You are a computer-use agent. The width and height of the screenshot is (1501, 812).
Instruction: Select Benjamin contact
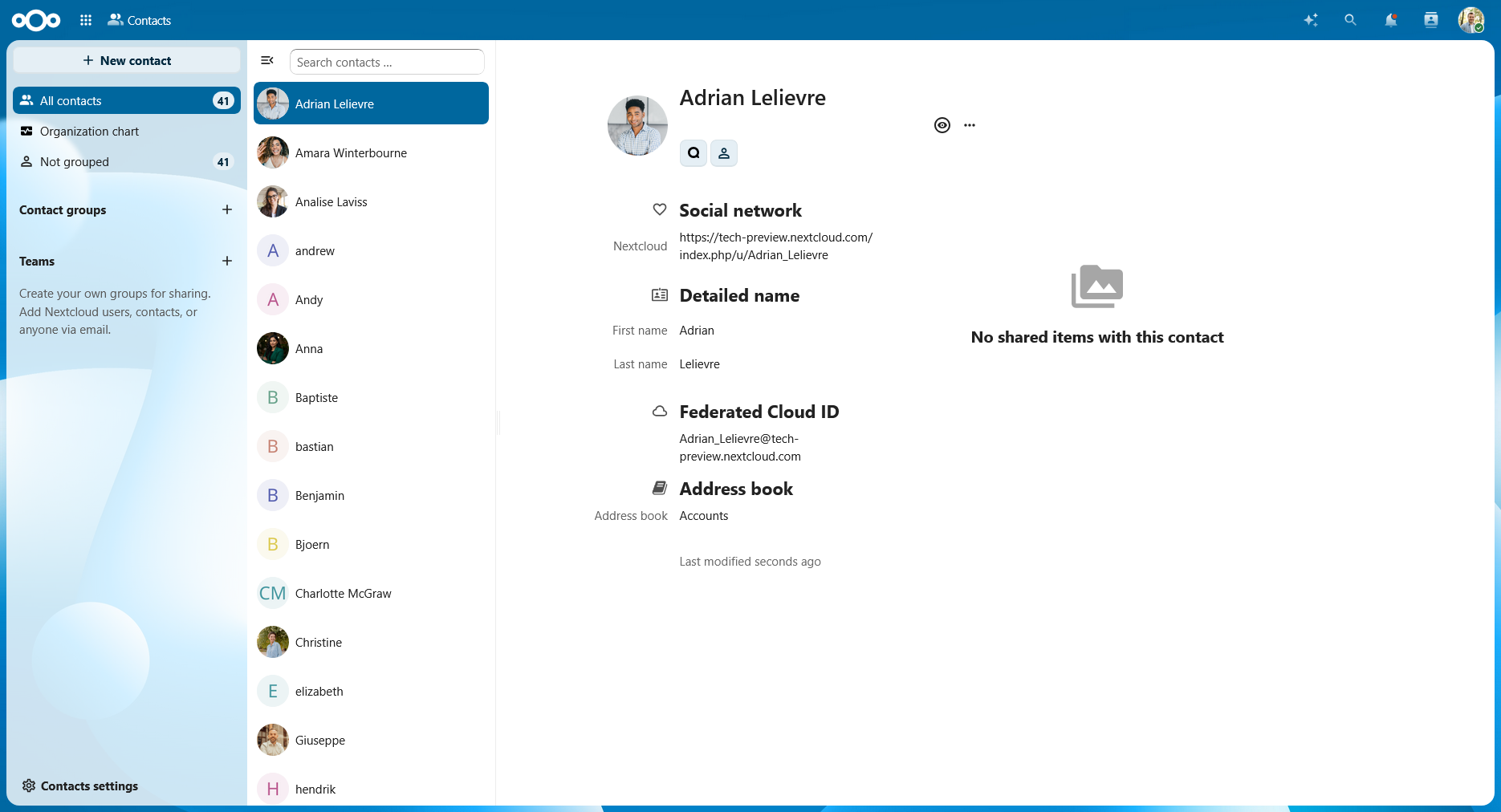[371, 495]
